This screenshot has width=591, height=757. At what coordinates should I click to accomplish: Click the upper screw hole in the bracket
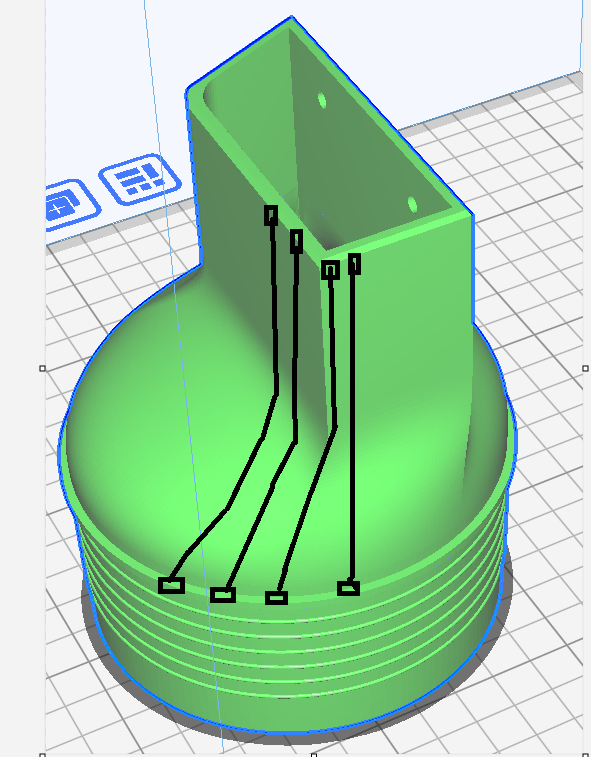[x=322, y=101]
